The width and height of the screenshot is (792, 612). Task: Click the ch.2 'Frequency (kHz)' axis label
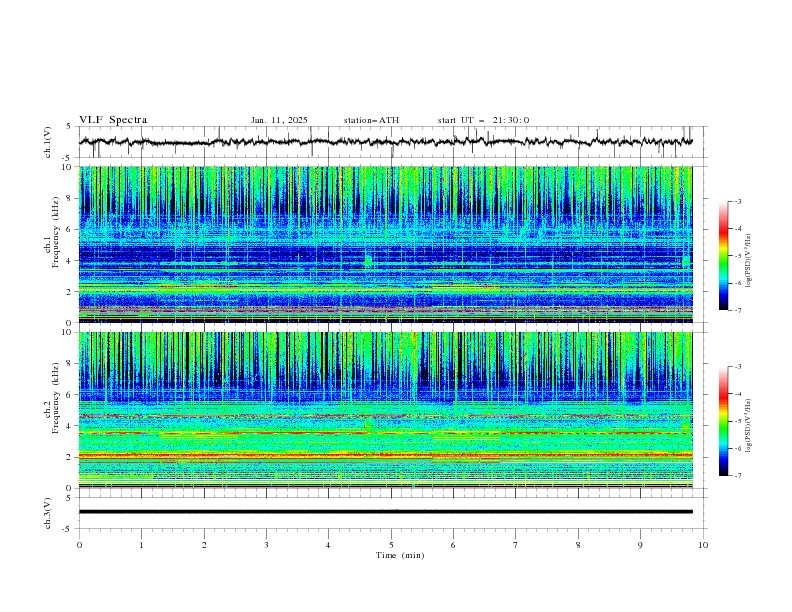(x=56, y=397)
